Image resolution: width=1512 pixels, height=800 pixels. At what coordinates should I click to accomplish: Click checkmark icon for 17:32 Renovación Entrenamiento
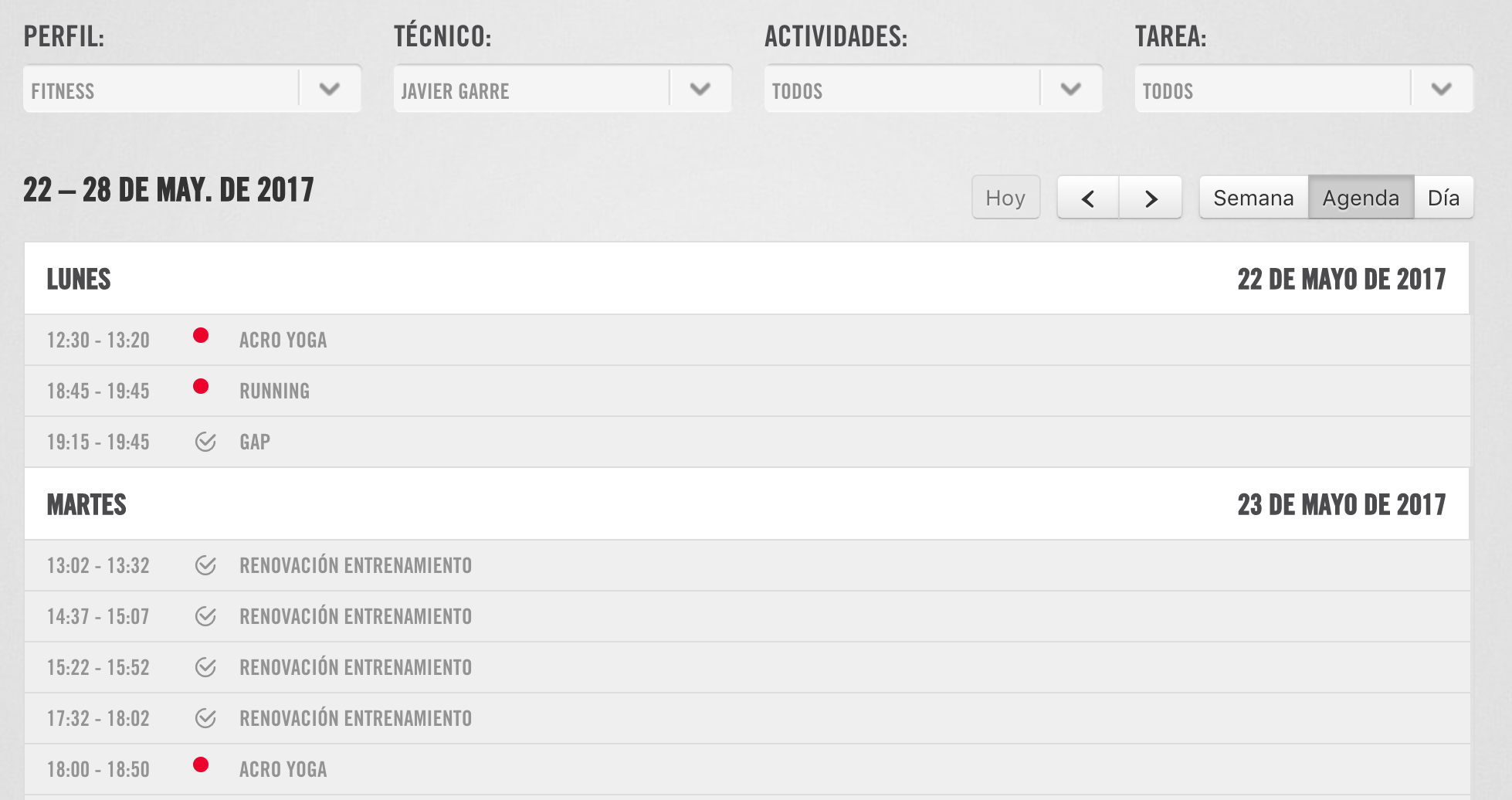pyautogui.click(x=205, y=718)
